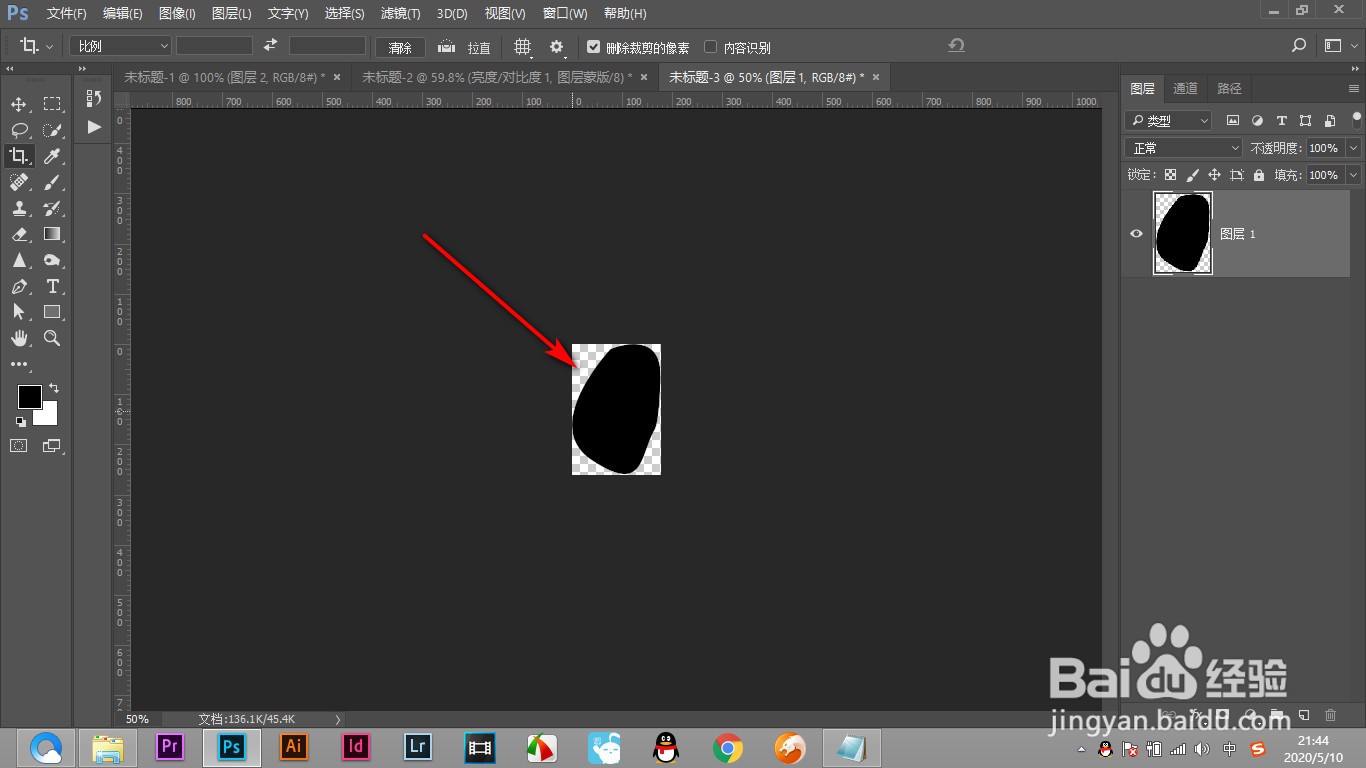Image resolution: width=1366 pixels, height=768 pixels.
Task: Switch to 未标题-2 document tab
Action: (x=496, y=77)
